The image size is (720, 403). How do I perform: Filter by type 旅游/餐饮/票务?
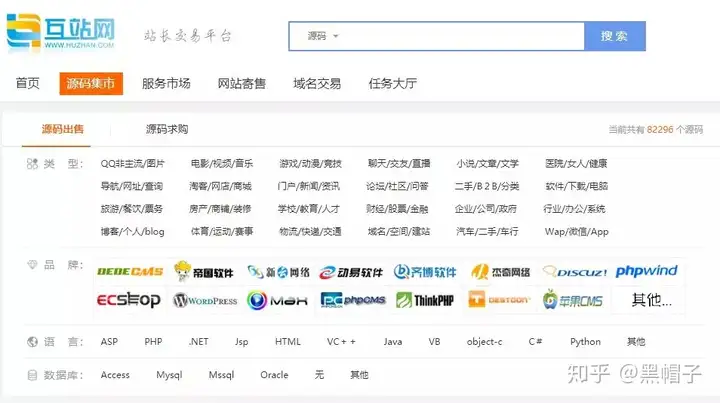(x=132, y=209)
